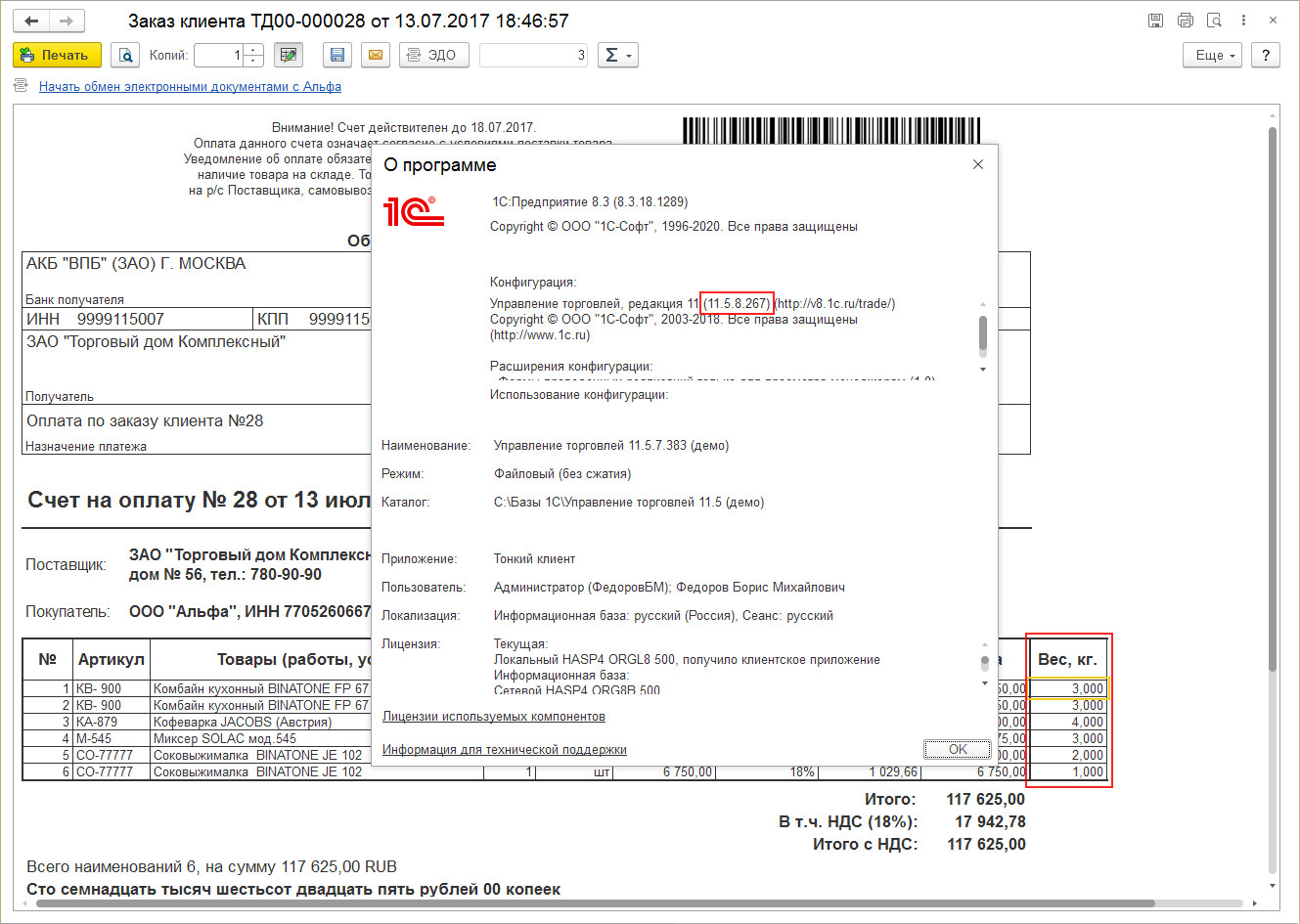Click configuration box scroll-down arrow
Image resolution: width=1300 pixels, height=924 pixels.
click(983, 370)
